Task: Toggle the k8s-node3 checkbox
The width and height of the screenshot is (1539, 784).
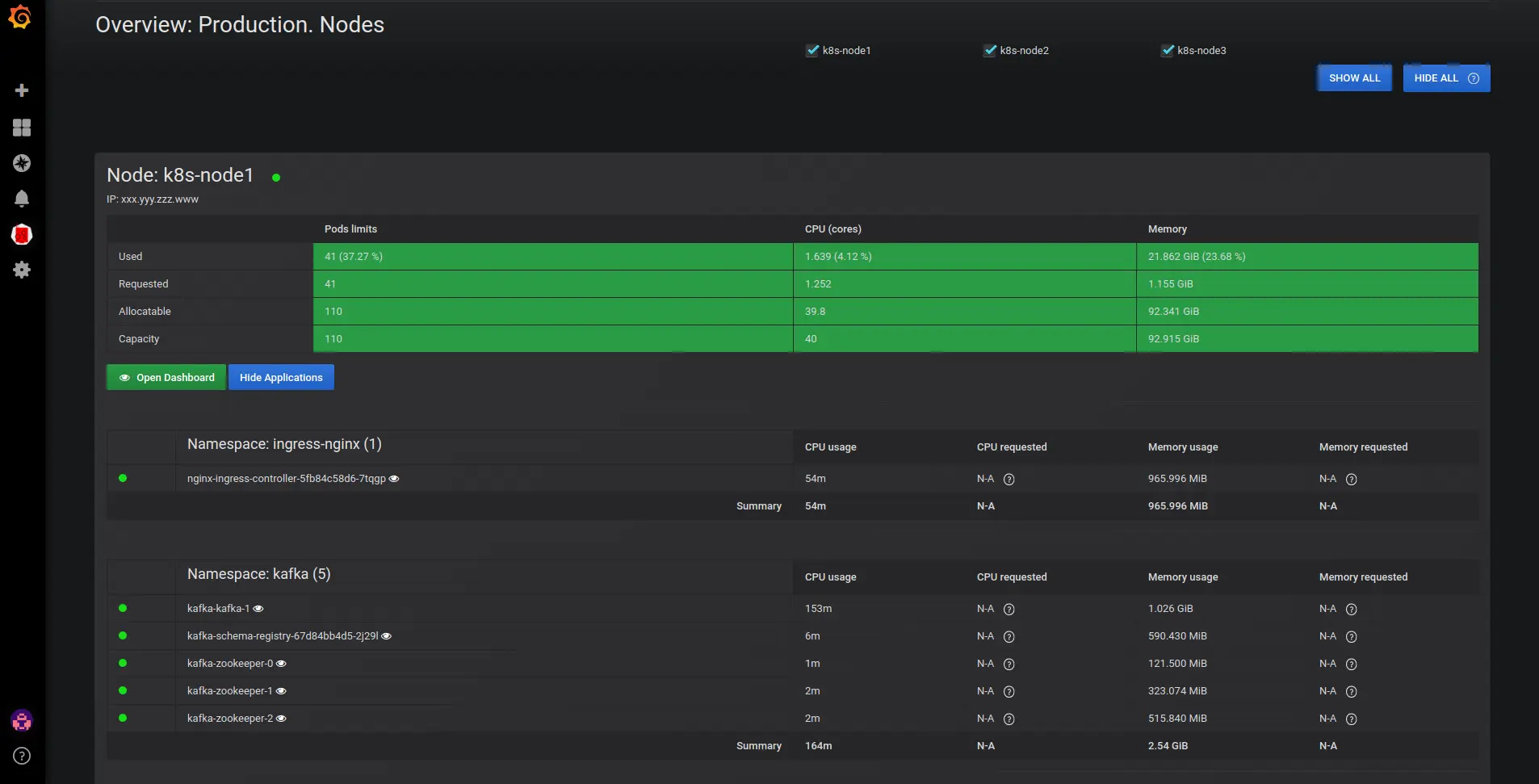Action: tap(1167, 50)
